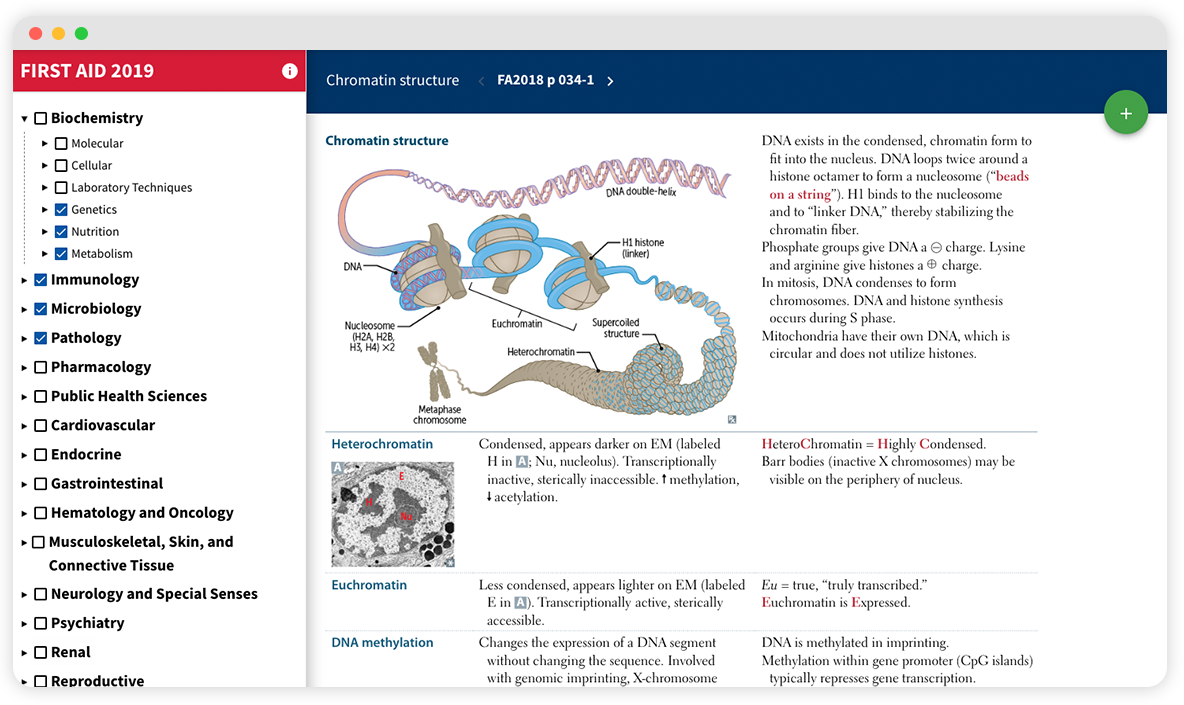Check the Renal checkbox
The height and width of the screenshot is (705, 1184).
[41, 653]
